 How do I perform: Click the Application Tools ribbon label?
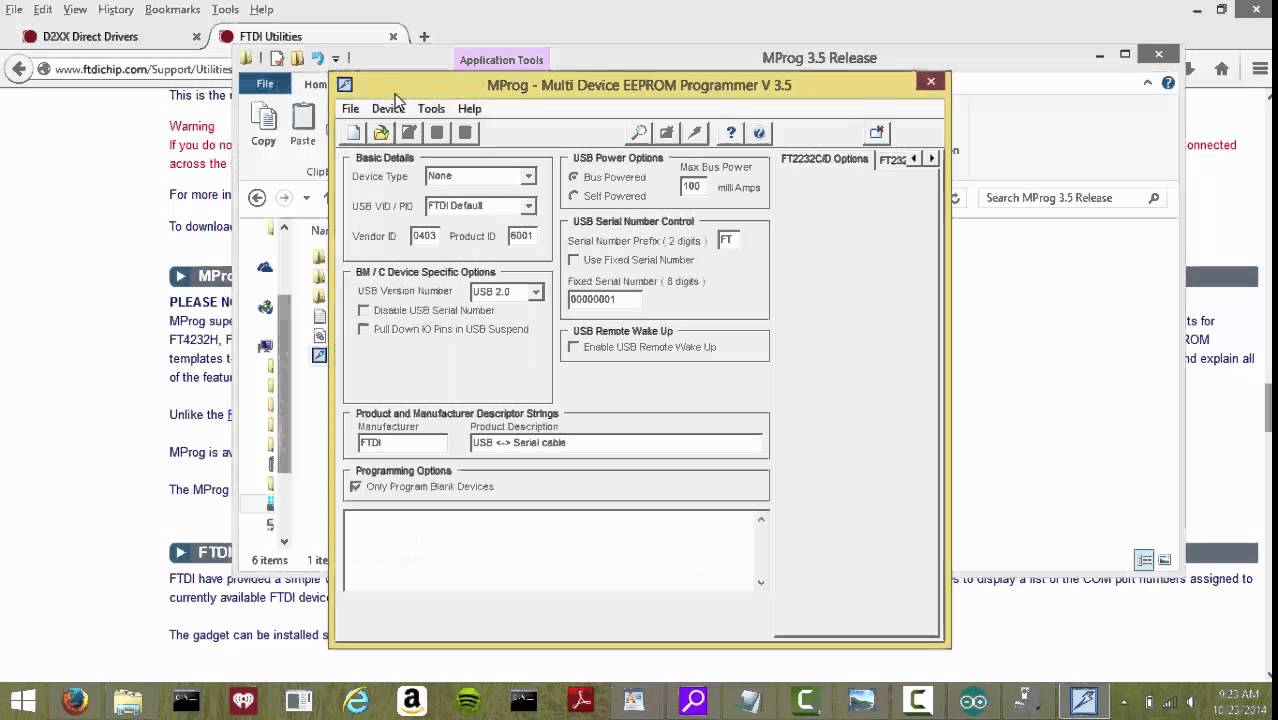pos(501,60)
